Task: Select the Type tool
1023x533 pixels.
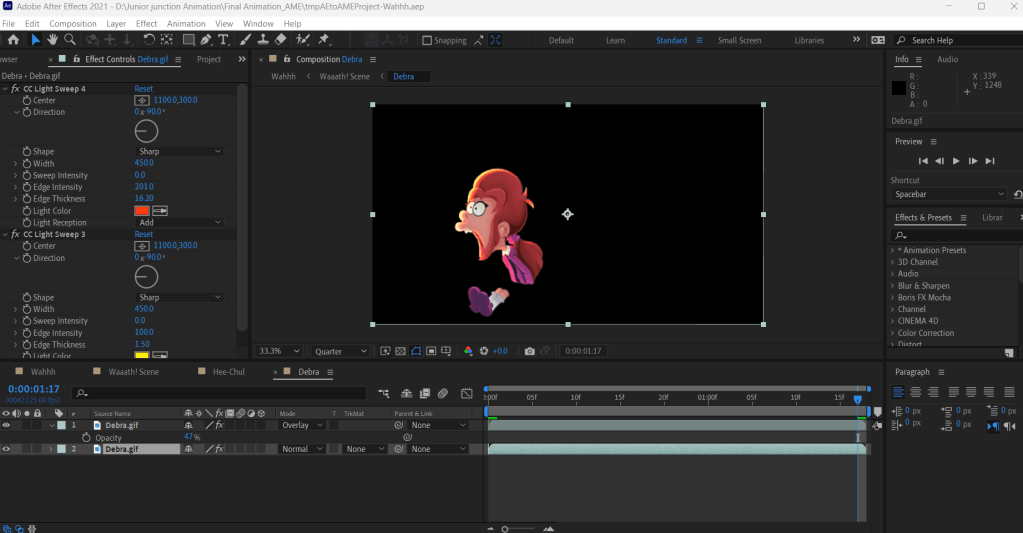Action: point(223,40)
